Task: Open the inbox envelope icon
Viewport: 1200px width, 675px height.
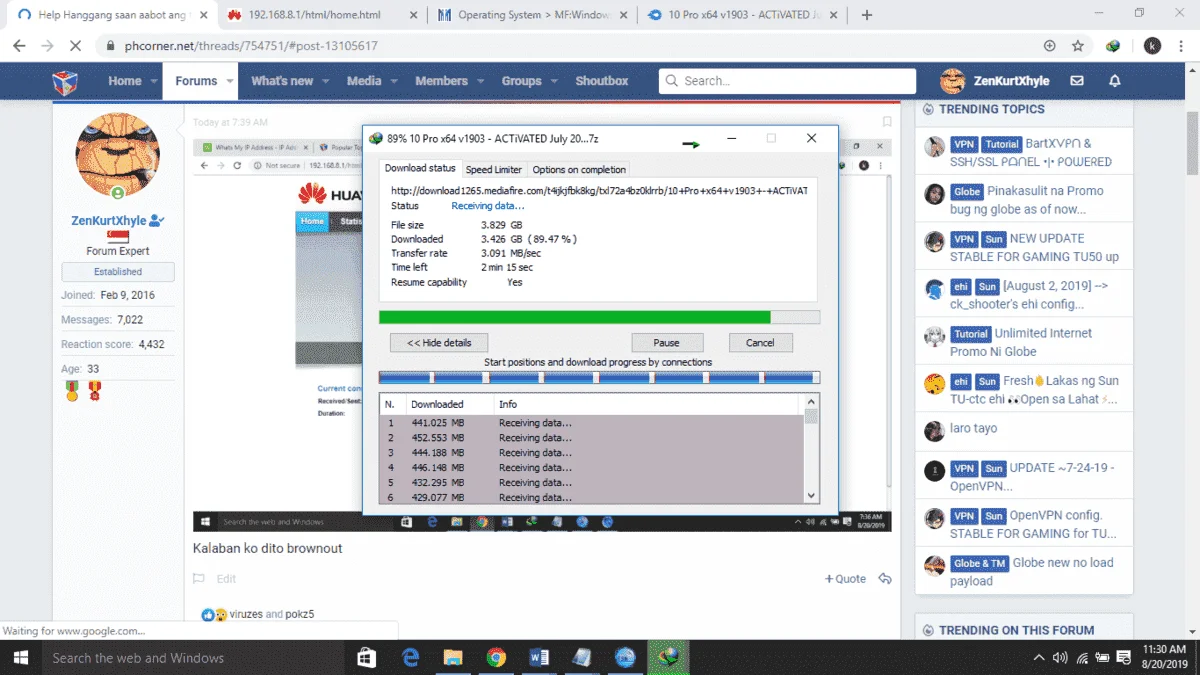Action: (x=1077, y=81)
